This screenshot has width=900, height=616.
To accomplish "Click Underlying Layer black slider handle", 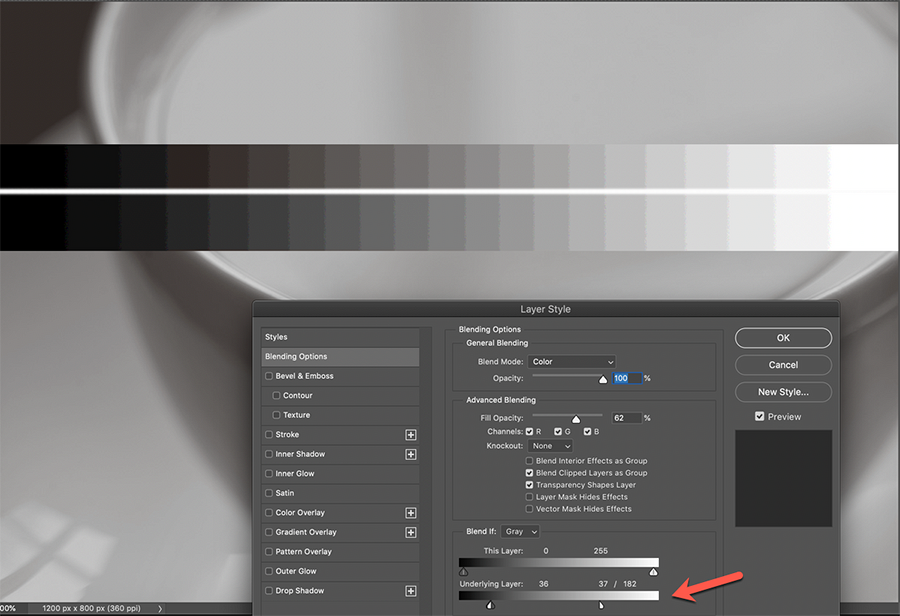I will 490,605.
